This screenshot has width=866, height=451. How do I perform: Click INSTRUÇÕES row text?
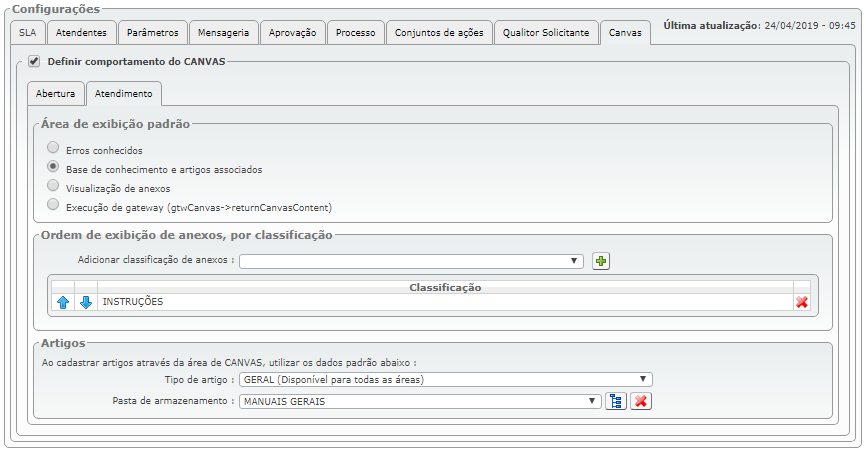(133, 302)
